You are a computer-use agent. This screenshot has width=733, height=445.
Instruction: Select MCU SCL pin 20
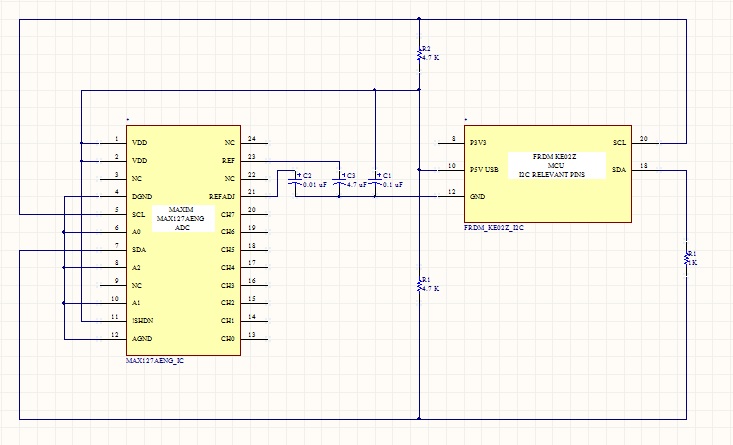(619, 143)
